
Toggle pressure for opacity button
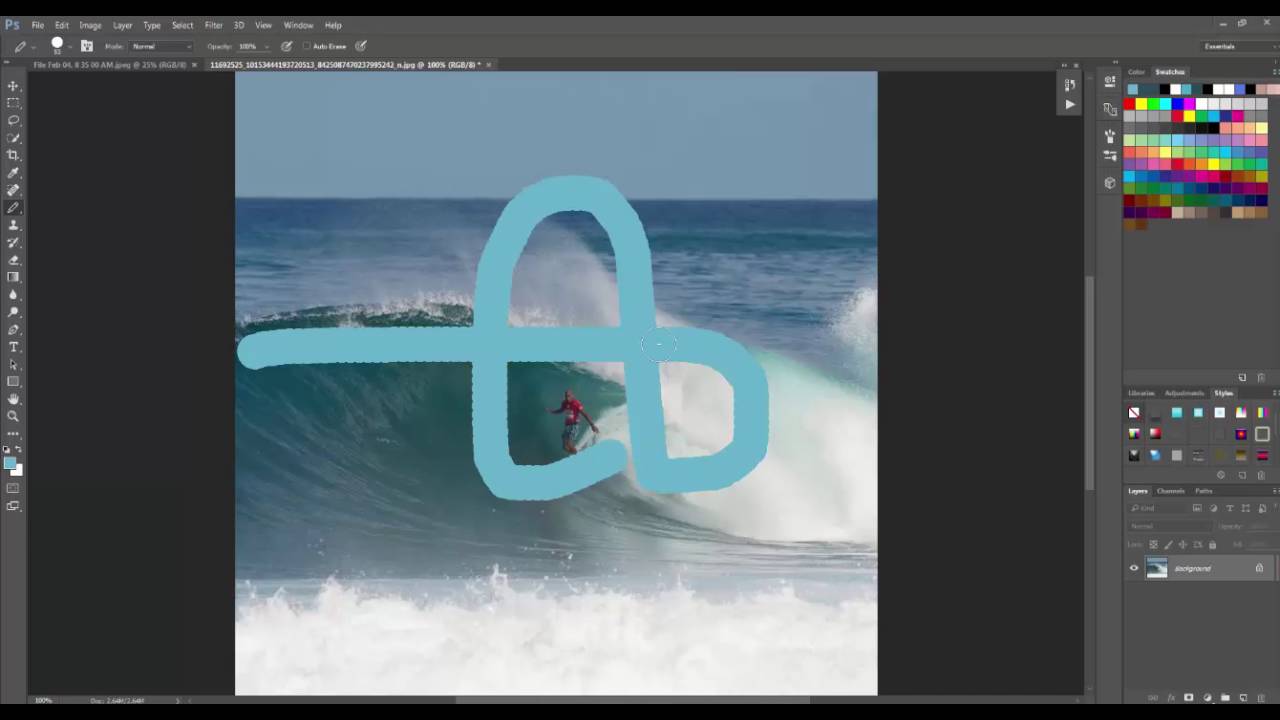tap(287, 46)
